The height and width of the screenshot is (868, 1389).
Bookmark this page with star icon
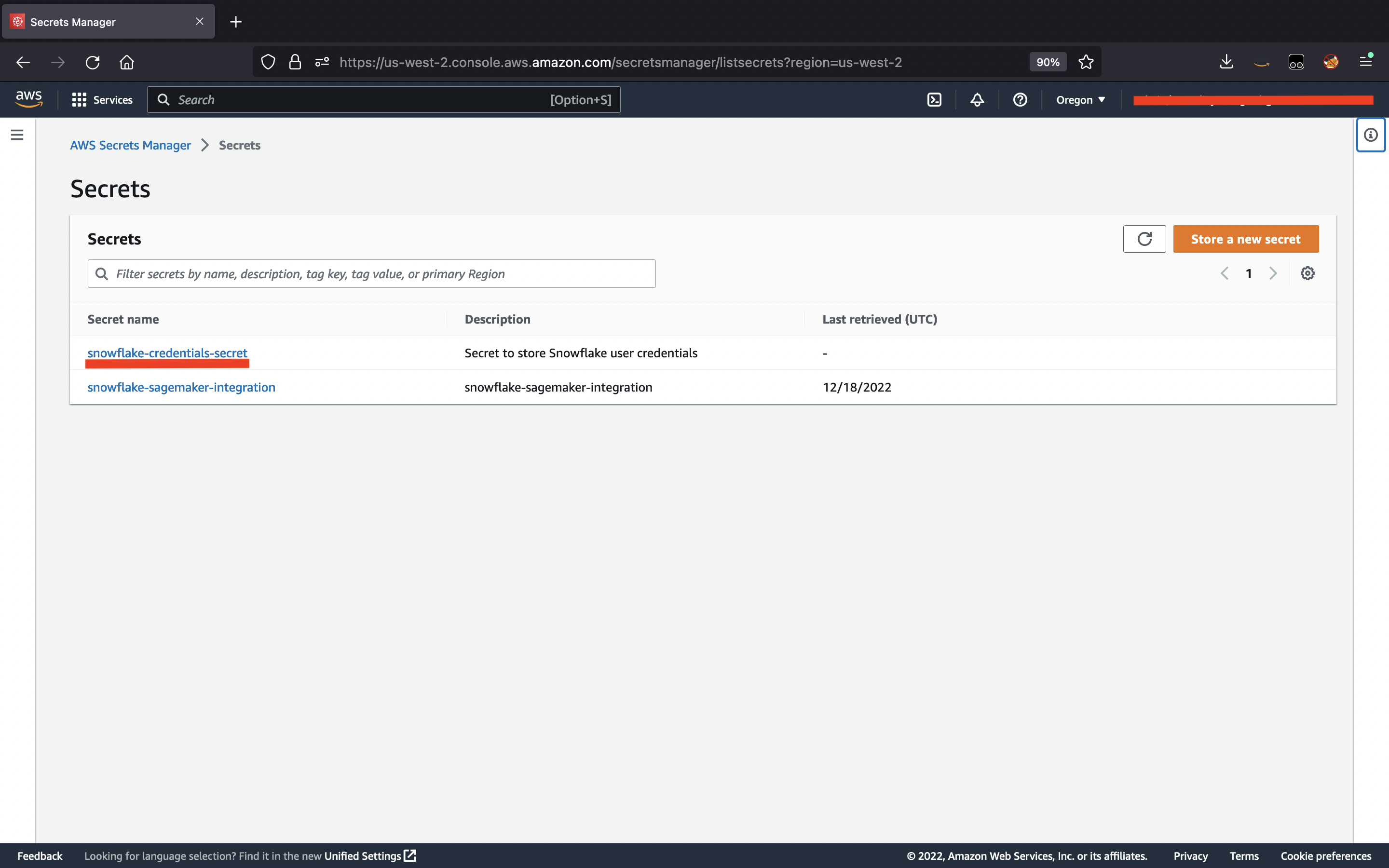pos(1085,62)
